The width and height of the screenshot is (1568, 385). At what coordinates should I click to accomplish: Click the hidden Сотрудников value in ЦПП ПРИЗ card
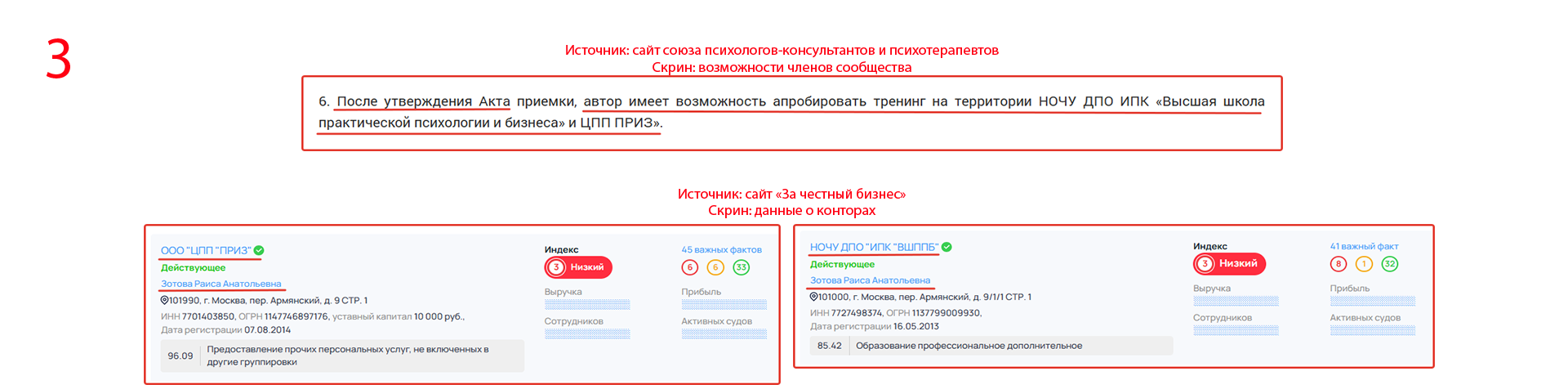(587, 334)
